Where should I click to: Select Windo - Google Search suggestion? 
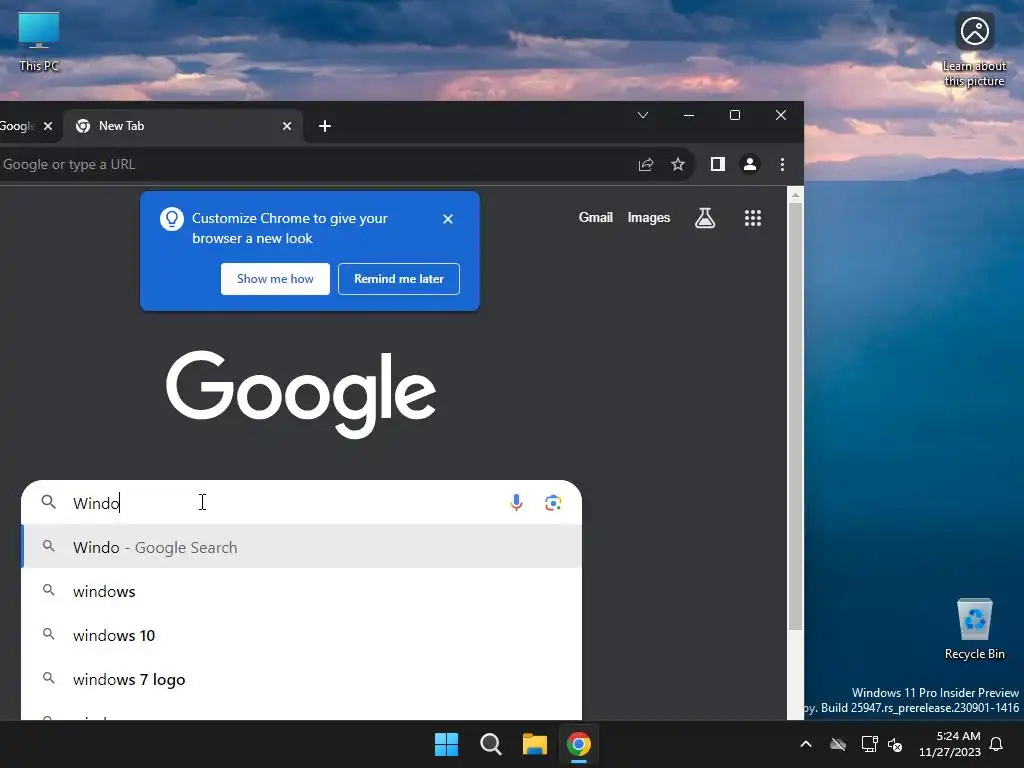(302, 547)
